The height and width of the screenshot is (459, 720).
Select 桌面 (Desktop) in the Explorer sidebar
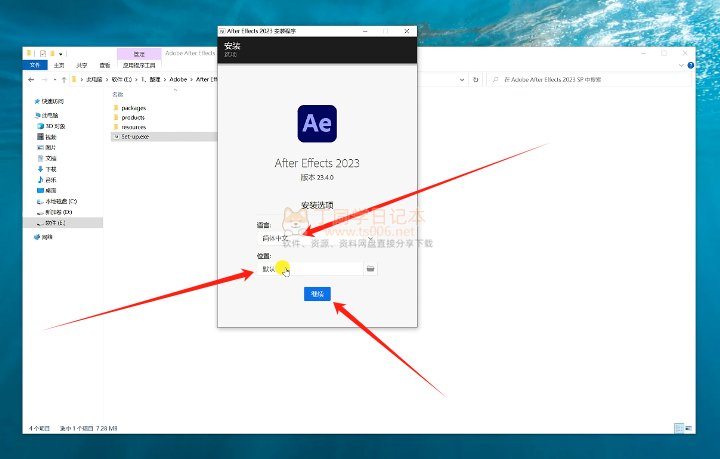(x=51, y=190)
